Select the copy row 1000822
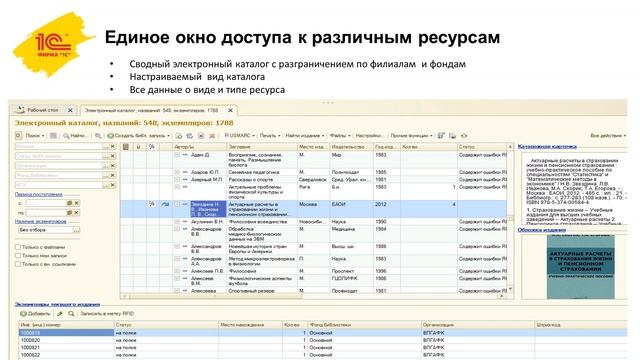Image resolution: width=640 pixels, height=360 pixels. tap(322, 355)
